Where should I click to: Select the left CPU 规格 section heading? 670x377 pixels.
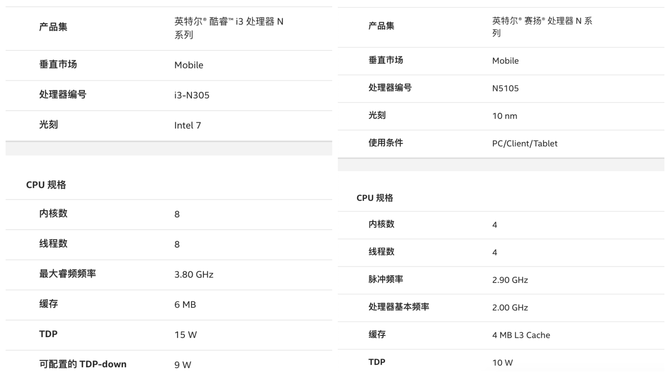click(x=46, y=185)
